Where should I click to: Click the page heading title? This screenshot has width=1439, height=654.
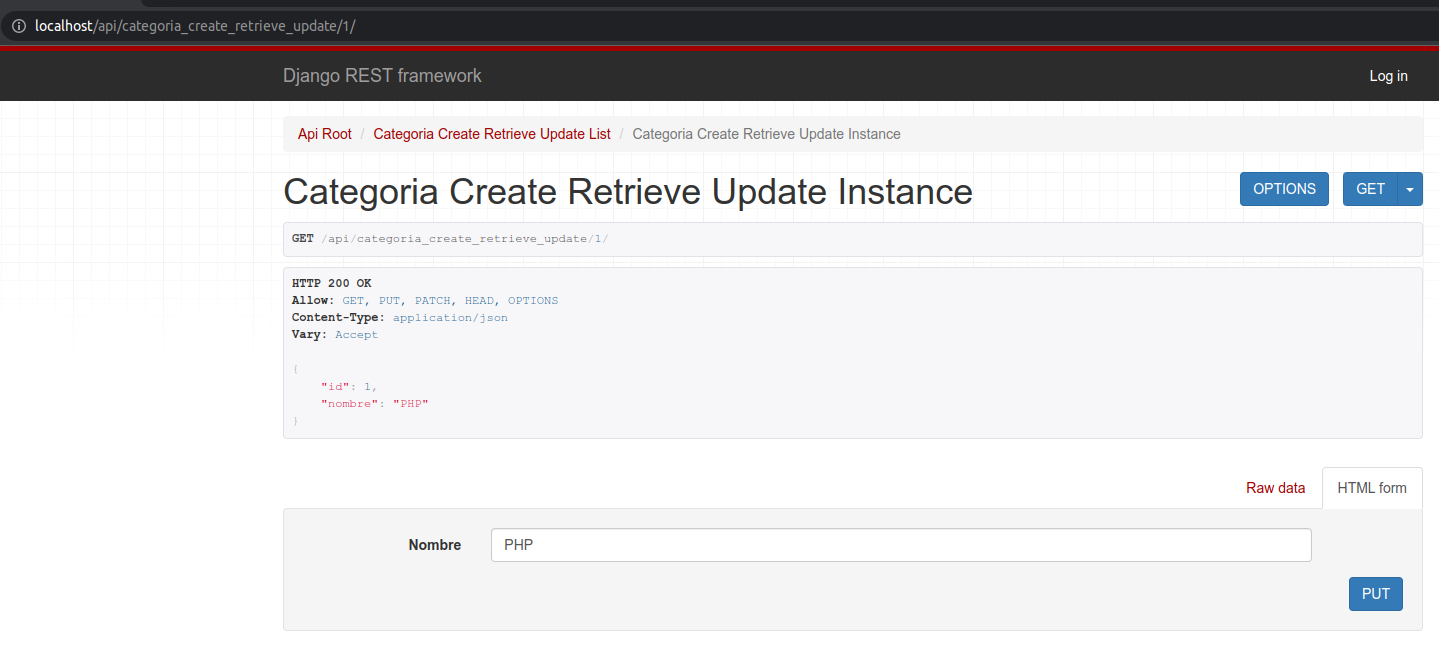(x=627, y=191)
